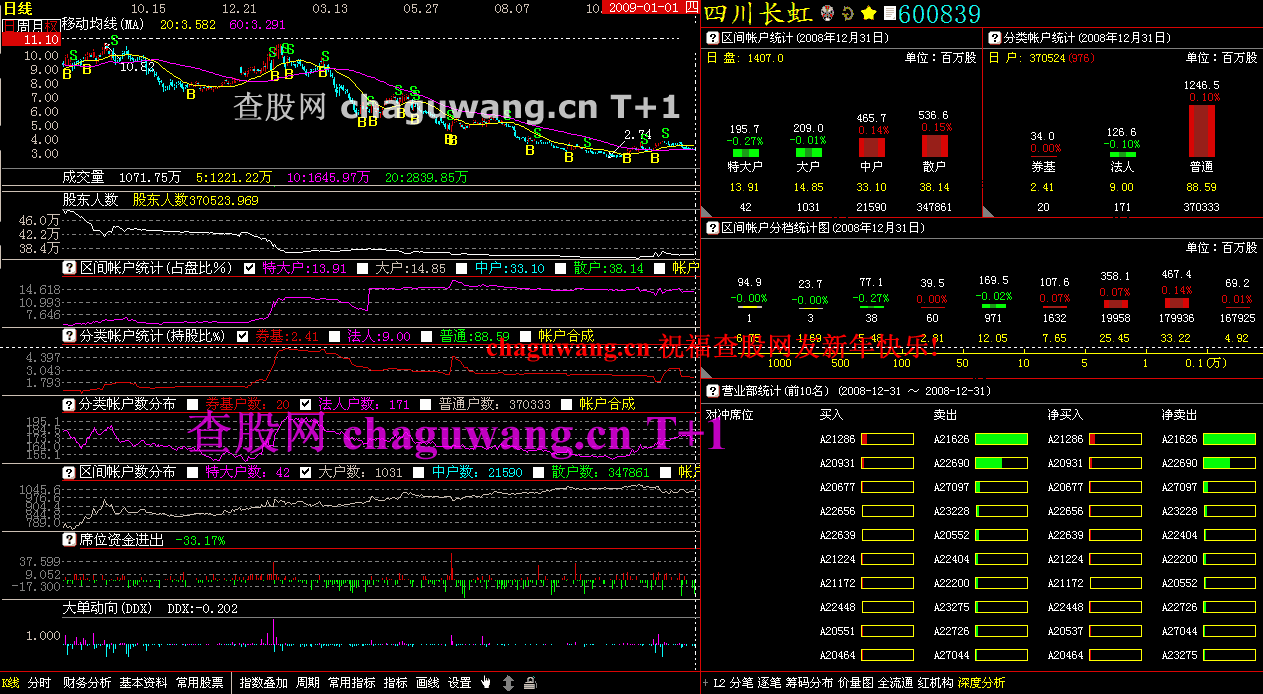The height and width of the screenshot is (694, 1263).
Task: Open 财务分析 financial analysis
Action: (87, 683)
